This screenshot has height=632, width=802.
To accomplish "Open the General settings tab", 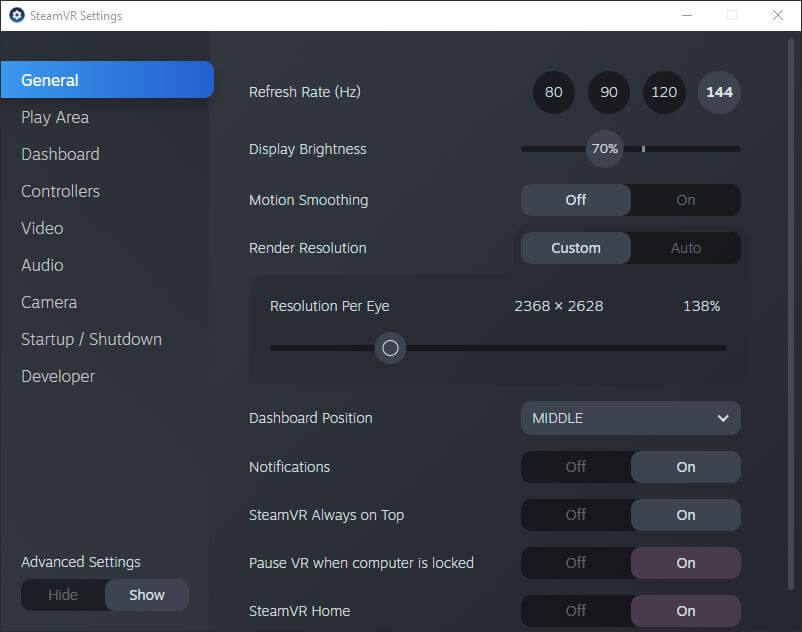I will tap(107, 80).
